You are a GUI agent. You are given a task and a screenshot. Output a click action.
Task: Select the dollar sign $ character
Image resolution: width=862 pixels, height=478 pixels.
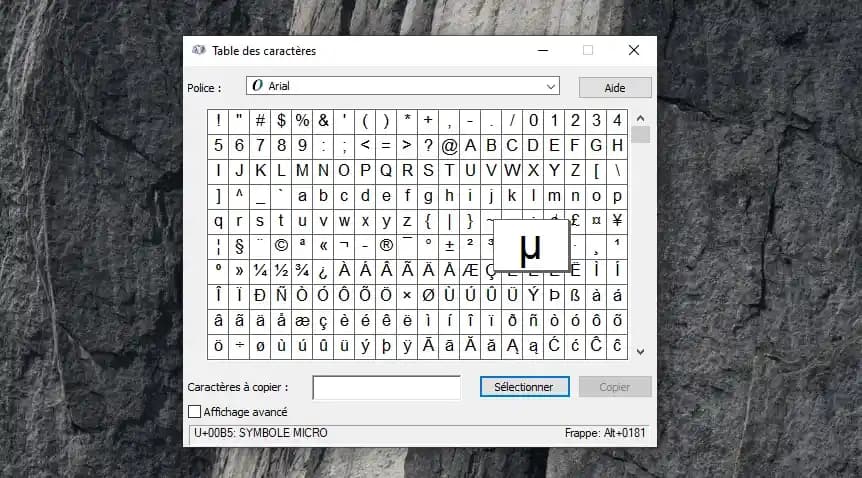click(x=281, y=121)
